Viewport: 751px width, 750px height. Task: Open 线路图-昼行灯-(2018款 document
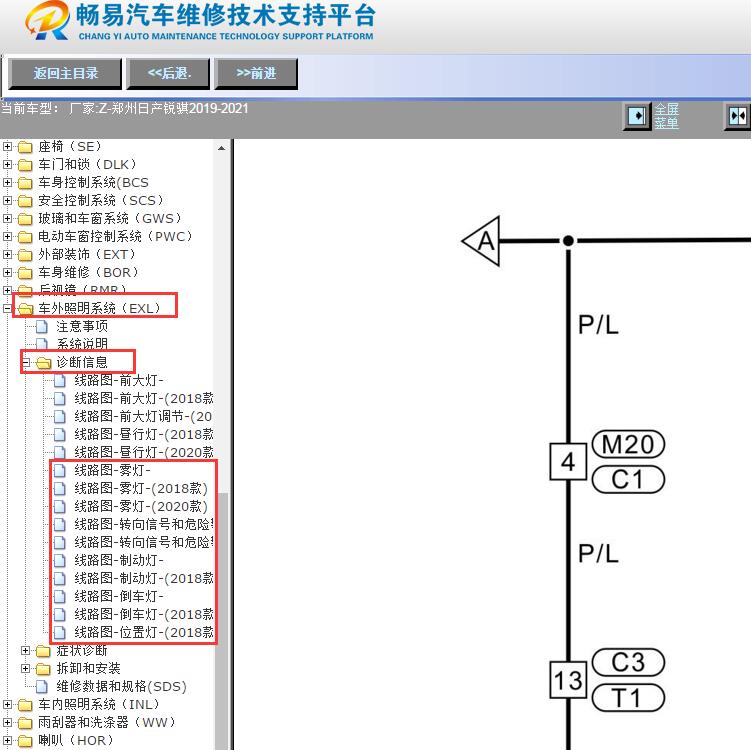coord(144,435)
